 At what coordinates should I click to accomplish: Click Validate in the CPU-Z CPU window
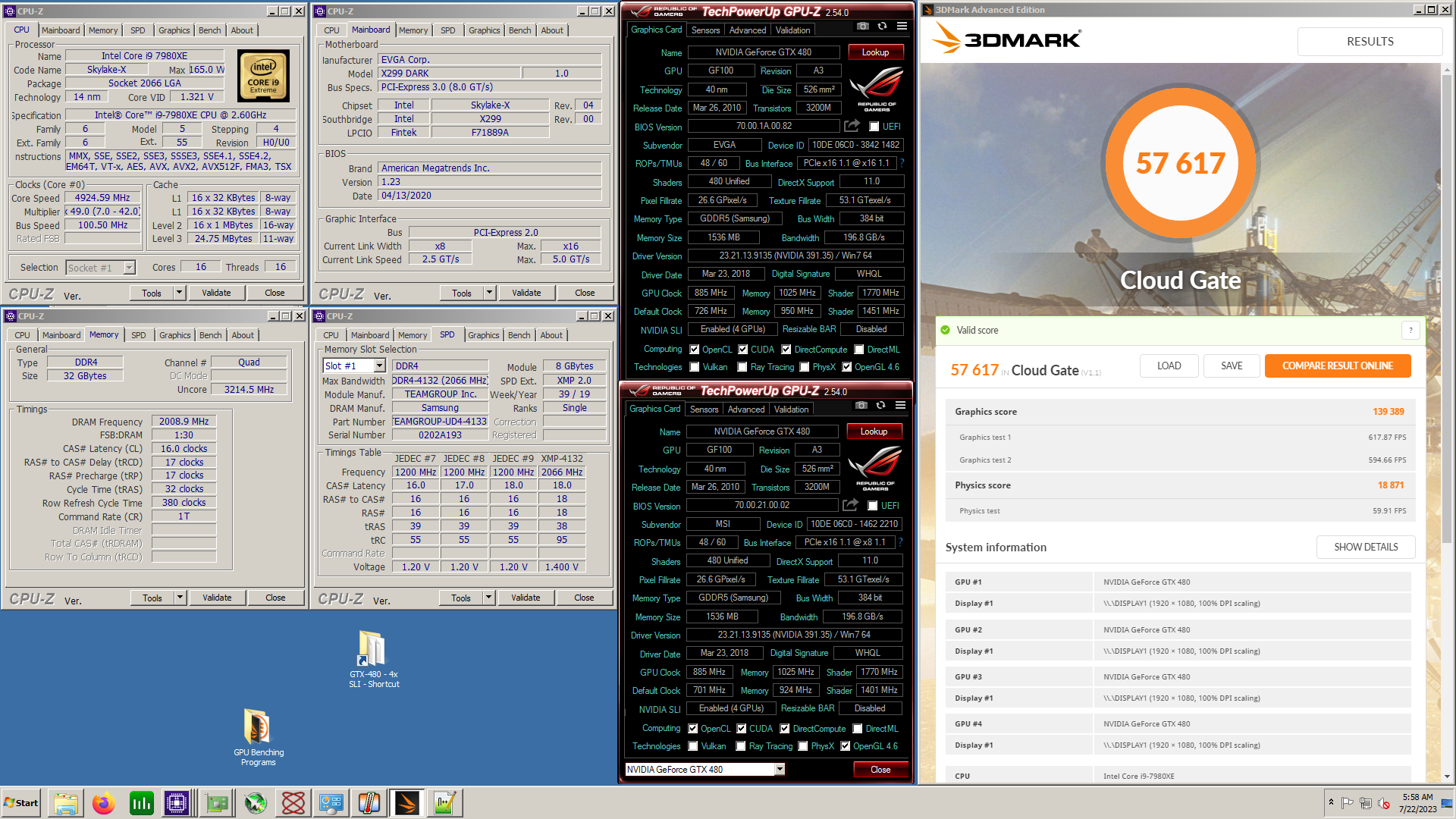(216, 293)
